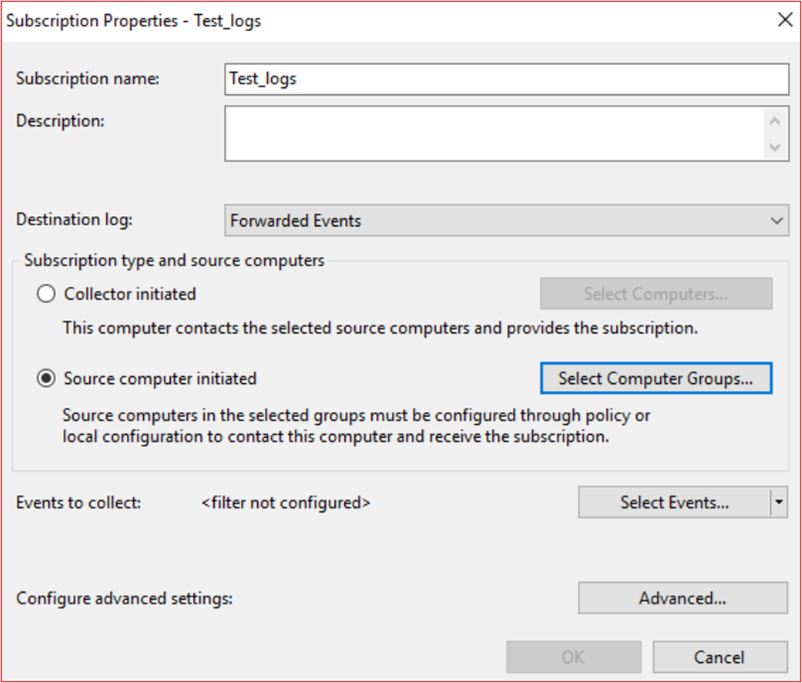Click inside the Description text box
This screenshot has height=683, width=802.
tap(494, 134)
